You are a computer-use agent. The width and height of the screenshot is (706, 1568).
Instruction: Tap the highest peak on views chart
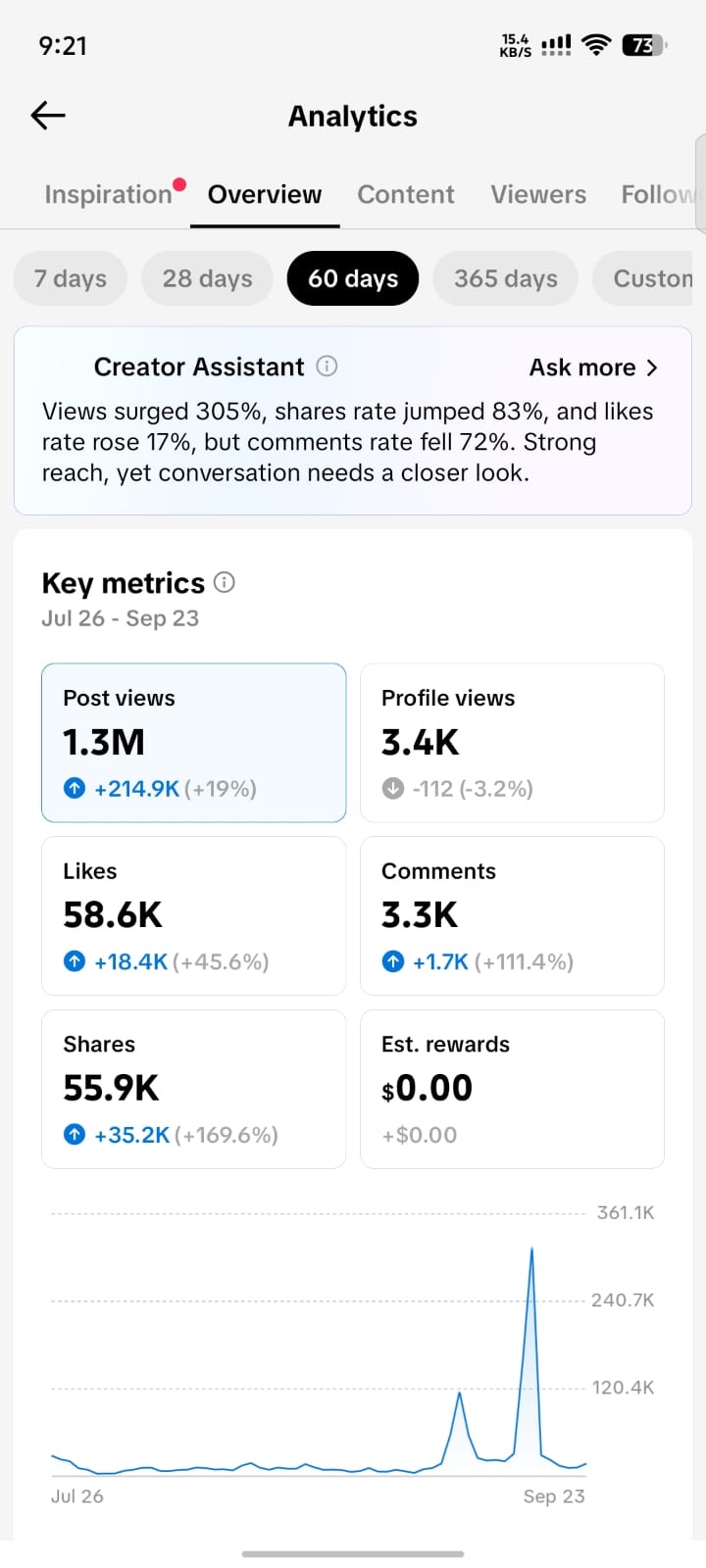click(531, 1249)
